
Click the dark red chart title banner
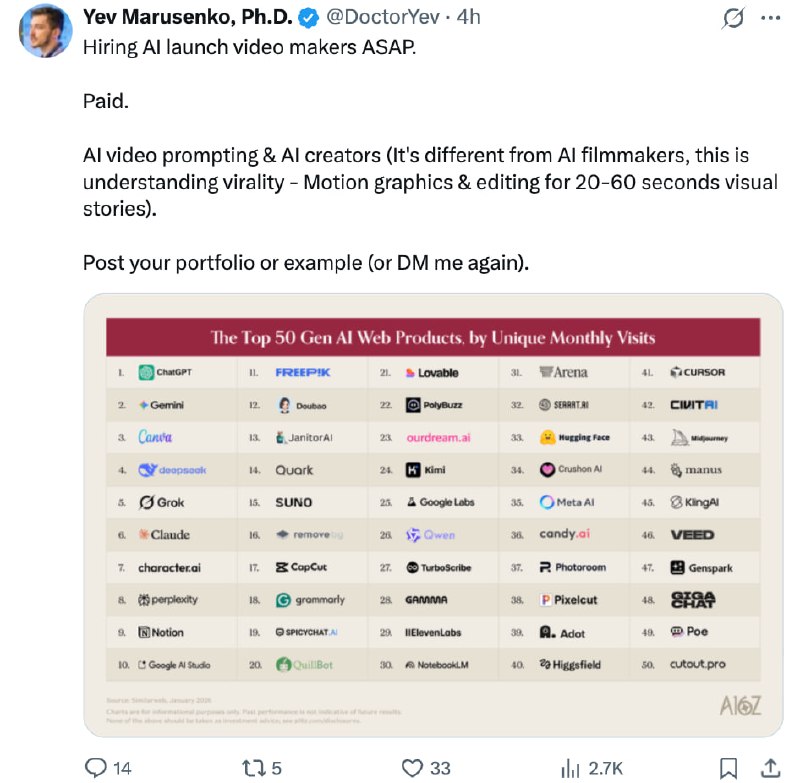click(433, 337)
